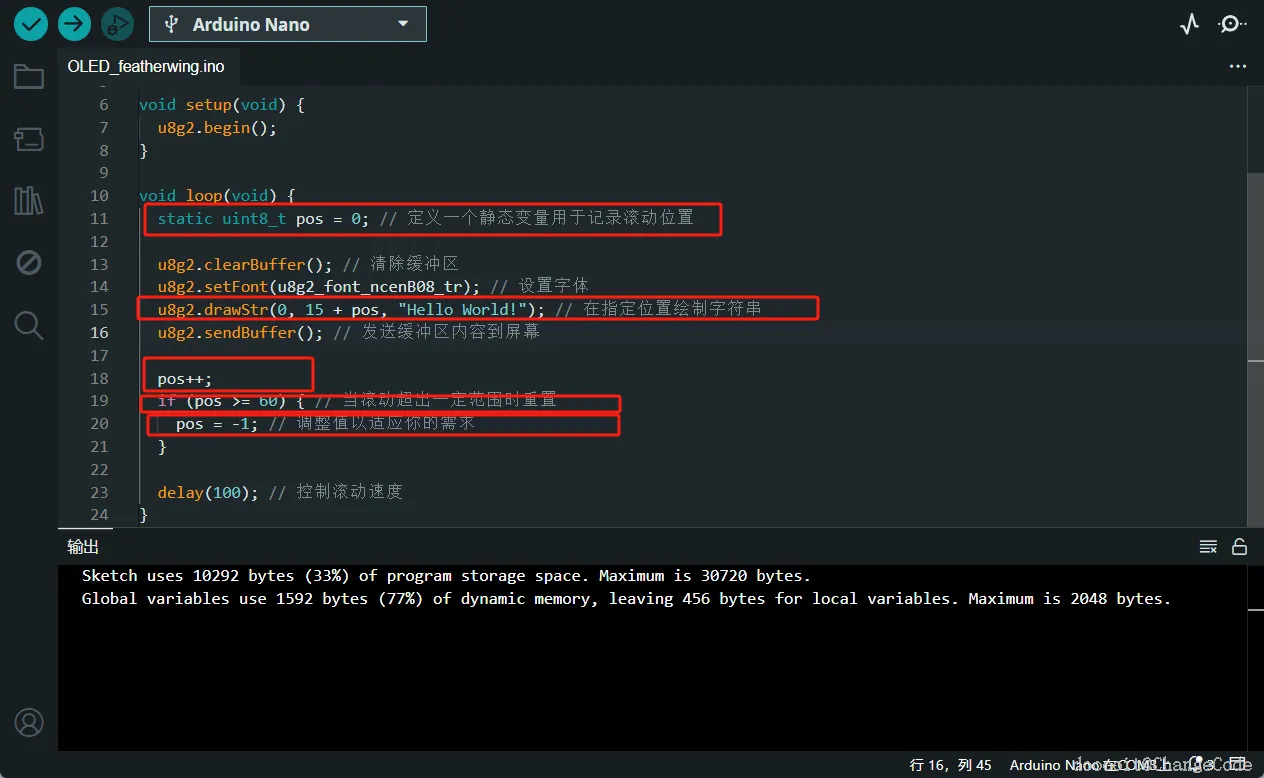Open the editor tab three-dots menu
This screenshot has height=778, width=1264.
tap(1238, 67)
